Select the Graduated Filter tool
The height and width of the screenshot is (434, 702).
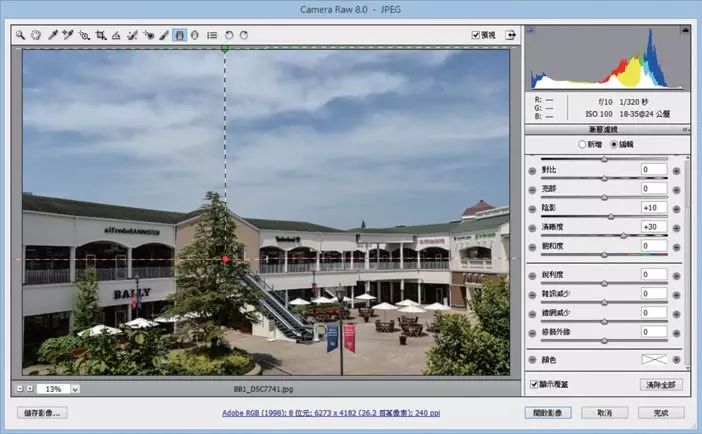pos(180,35)
